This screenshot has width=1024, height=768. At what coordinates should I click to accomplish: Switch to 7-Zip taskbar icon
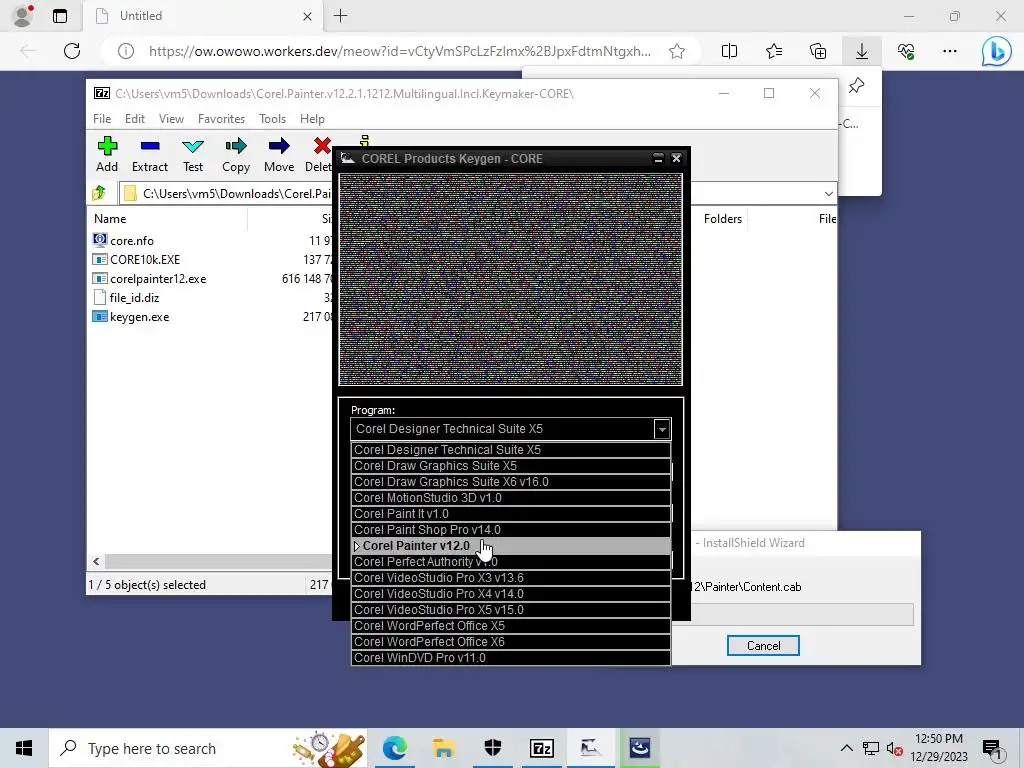[542, 748]
